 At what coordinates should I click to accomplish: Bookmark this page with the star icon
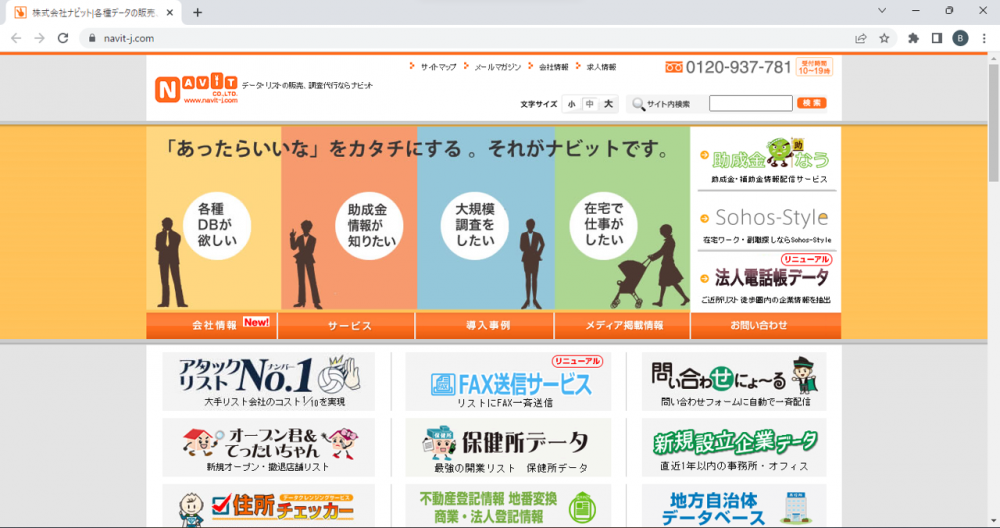[884, 38]
